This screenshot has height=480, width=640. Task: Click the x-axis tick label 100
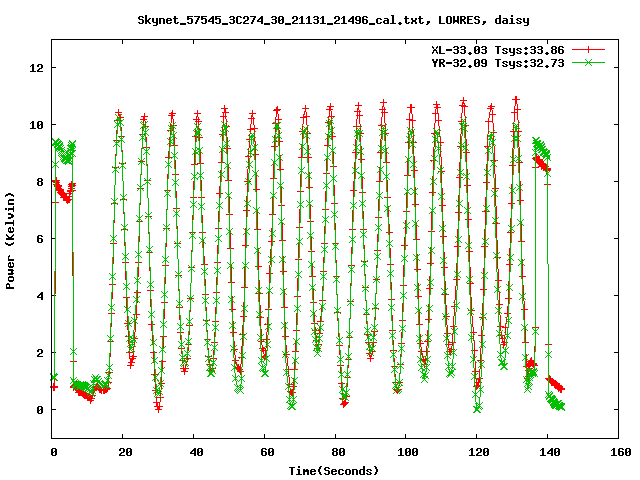point(408,452)
